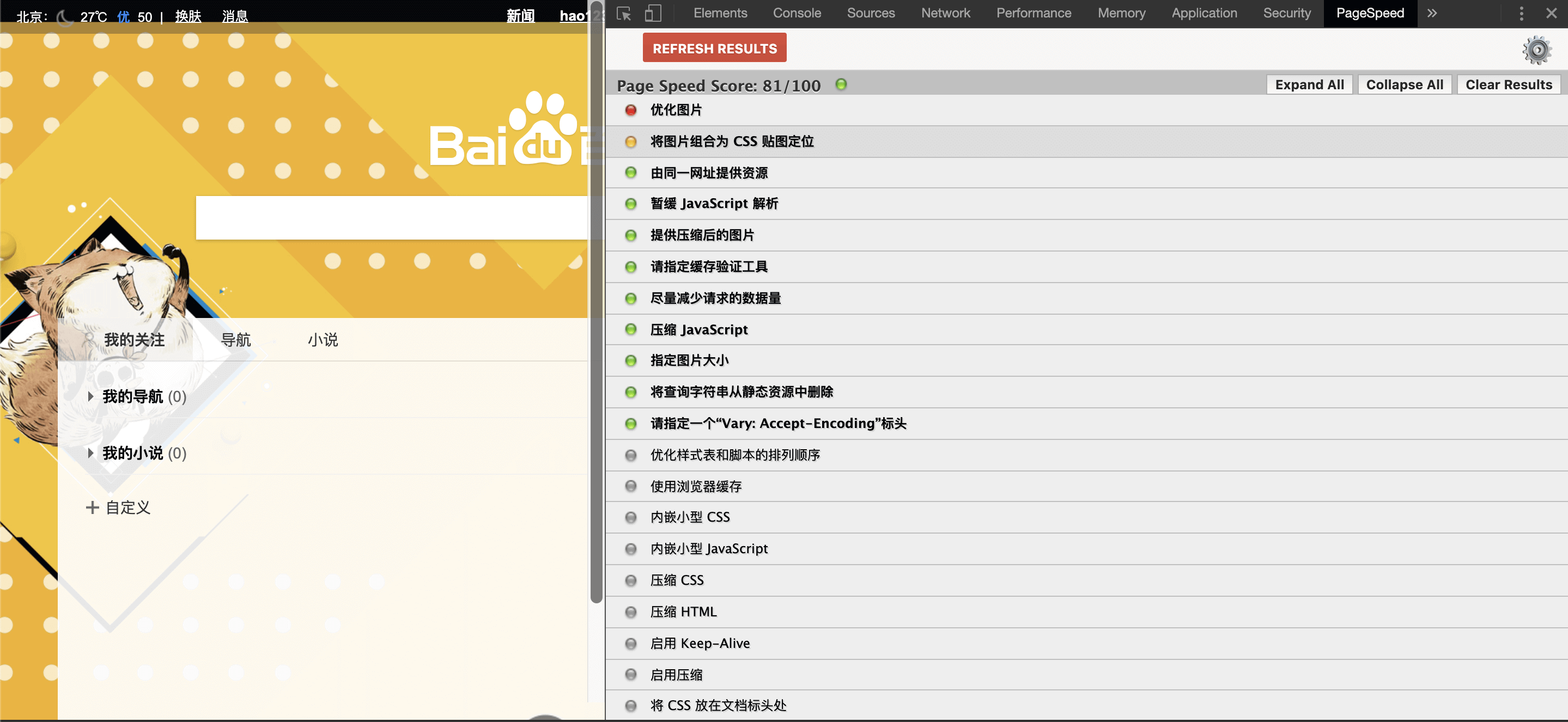Open the Application tab
The image size is (1568, 722).
pos(1204,14)
